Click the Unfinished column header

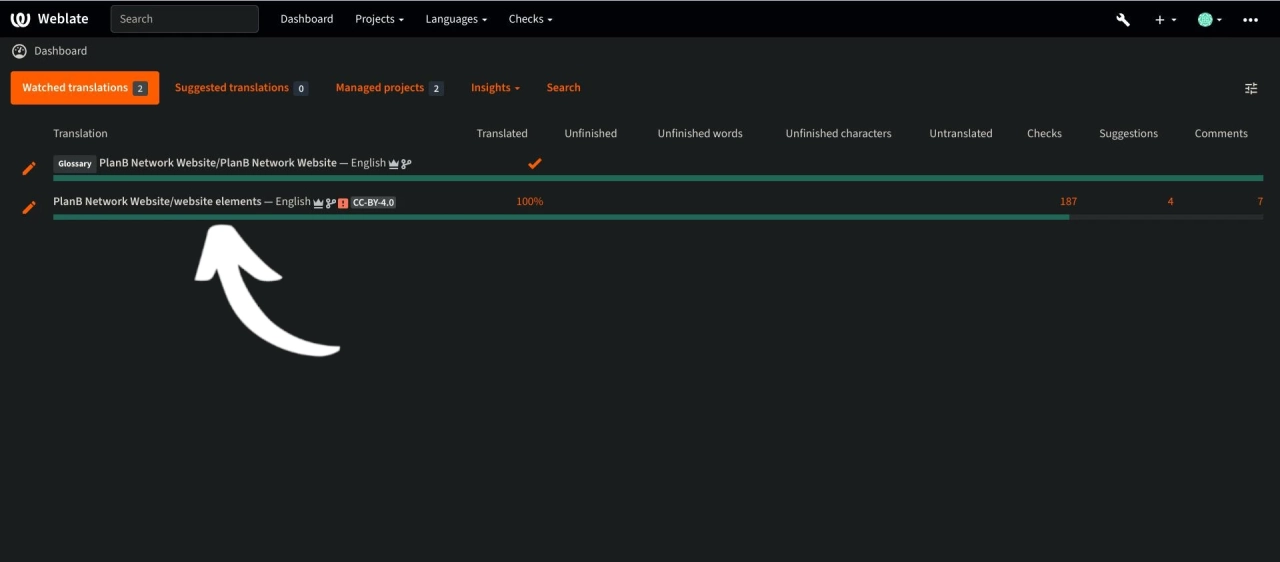tap(590, 133)
